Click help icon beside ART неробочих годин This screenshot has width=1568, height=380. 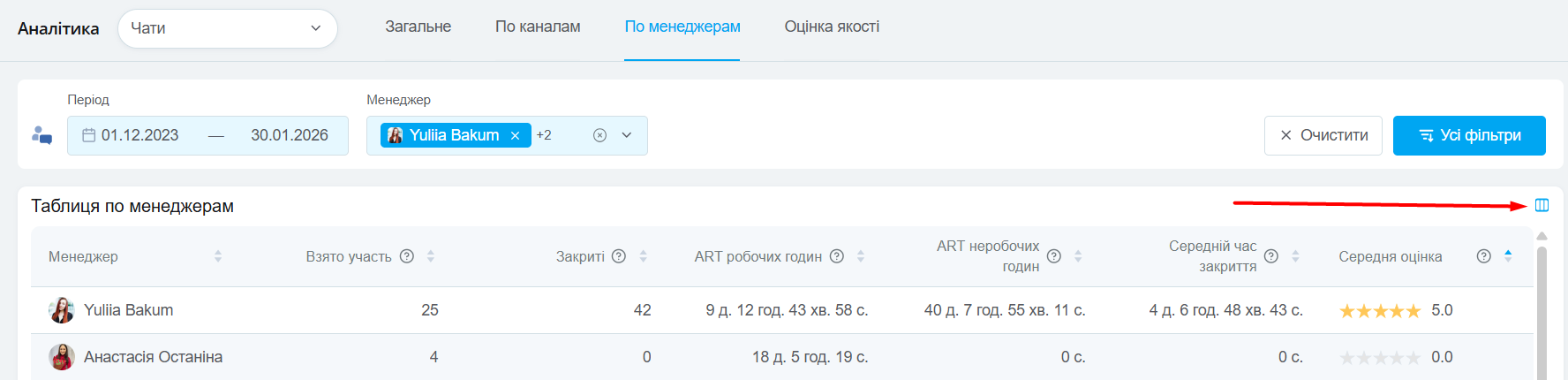click(x=1054, y=256)
